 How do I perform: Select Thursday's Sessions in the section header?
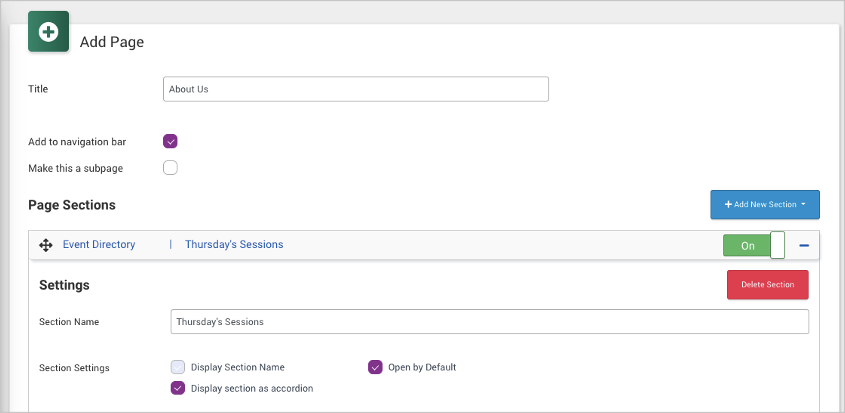pyautogui.click(x=234, y=244)
